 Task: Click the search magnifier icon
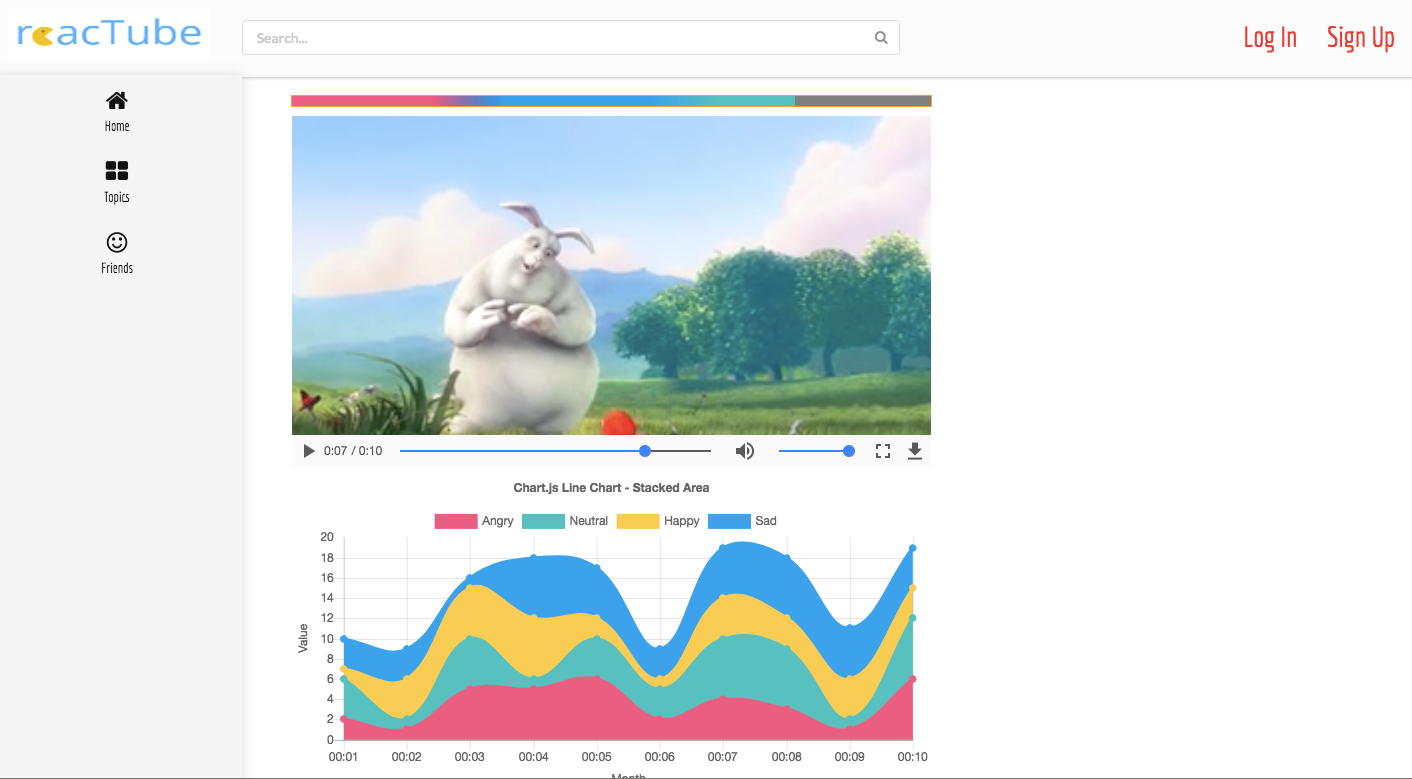pyautogui.click(x=881, y=38)
